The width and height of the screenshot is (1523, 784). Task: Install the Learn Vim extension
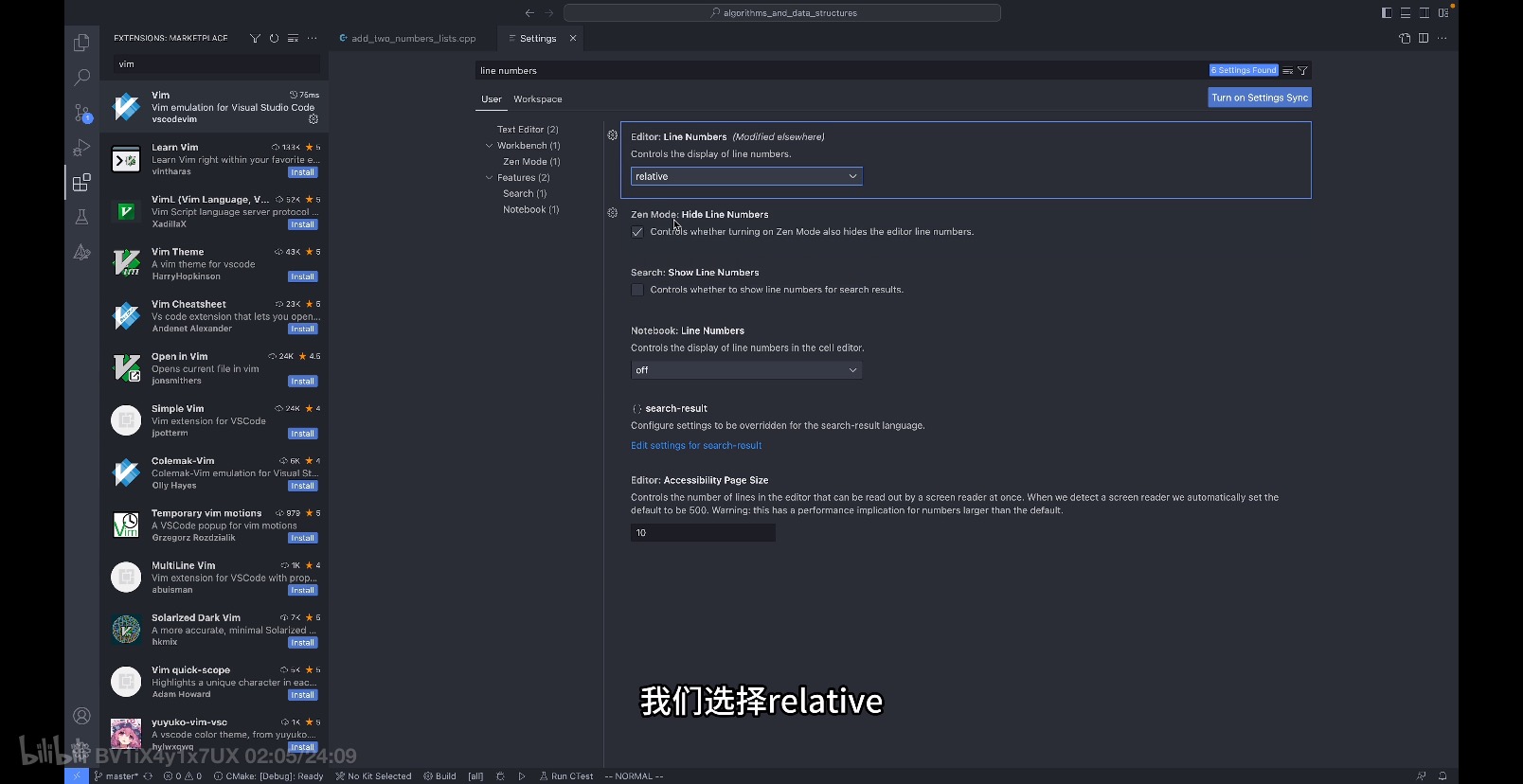click(303, 172)
